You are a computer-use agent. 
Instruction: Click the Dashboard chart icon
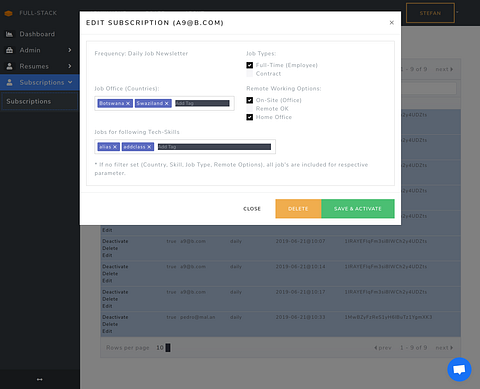(10, 34)
